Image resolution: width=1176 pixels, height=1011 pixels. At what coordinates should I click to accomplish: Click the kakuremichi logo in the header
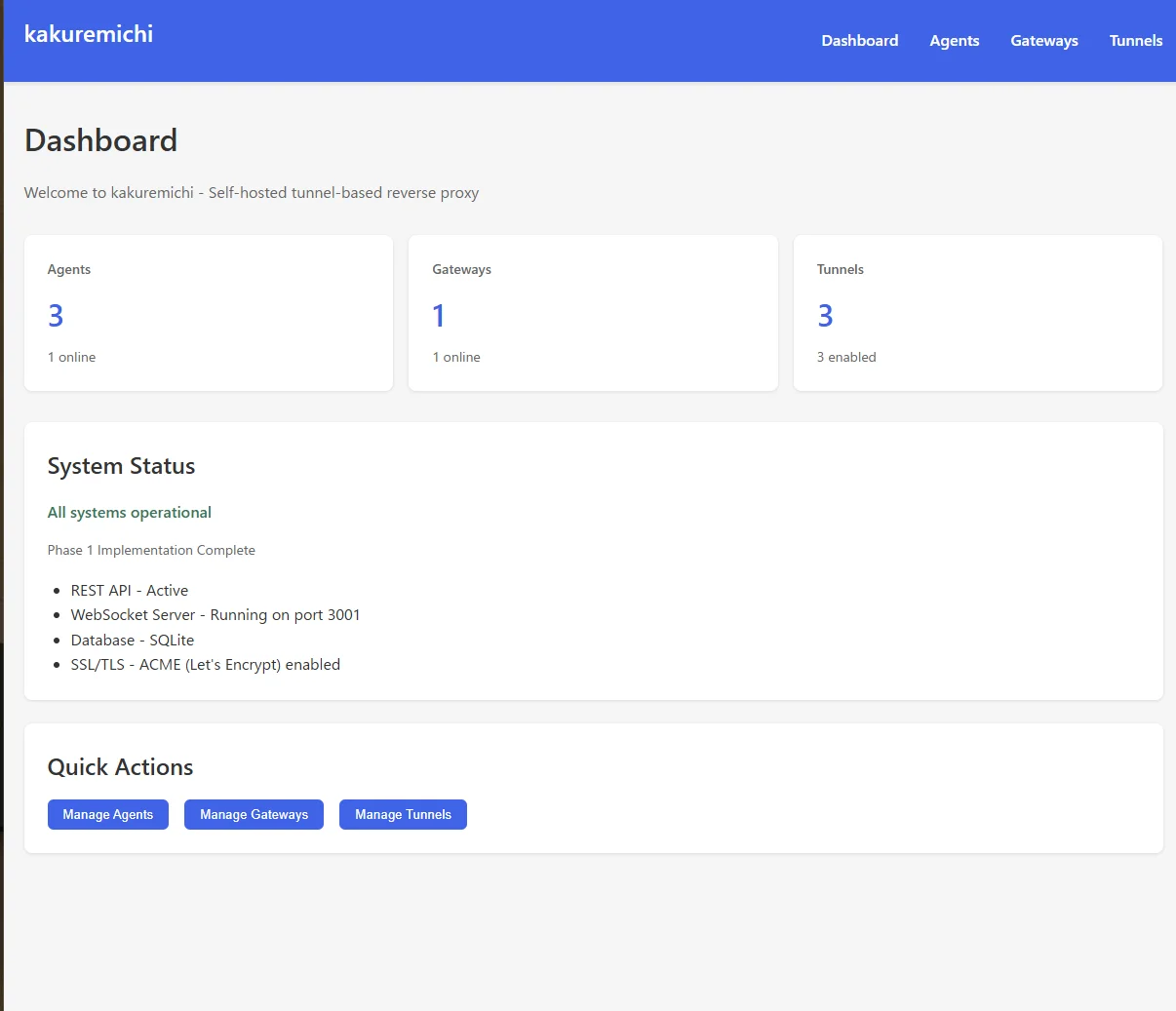tap(89, 34)
